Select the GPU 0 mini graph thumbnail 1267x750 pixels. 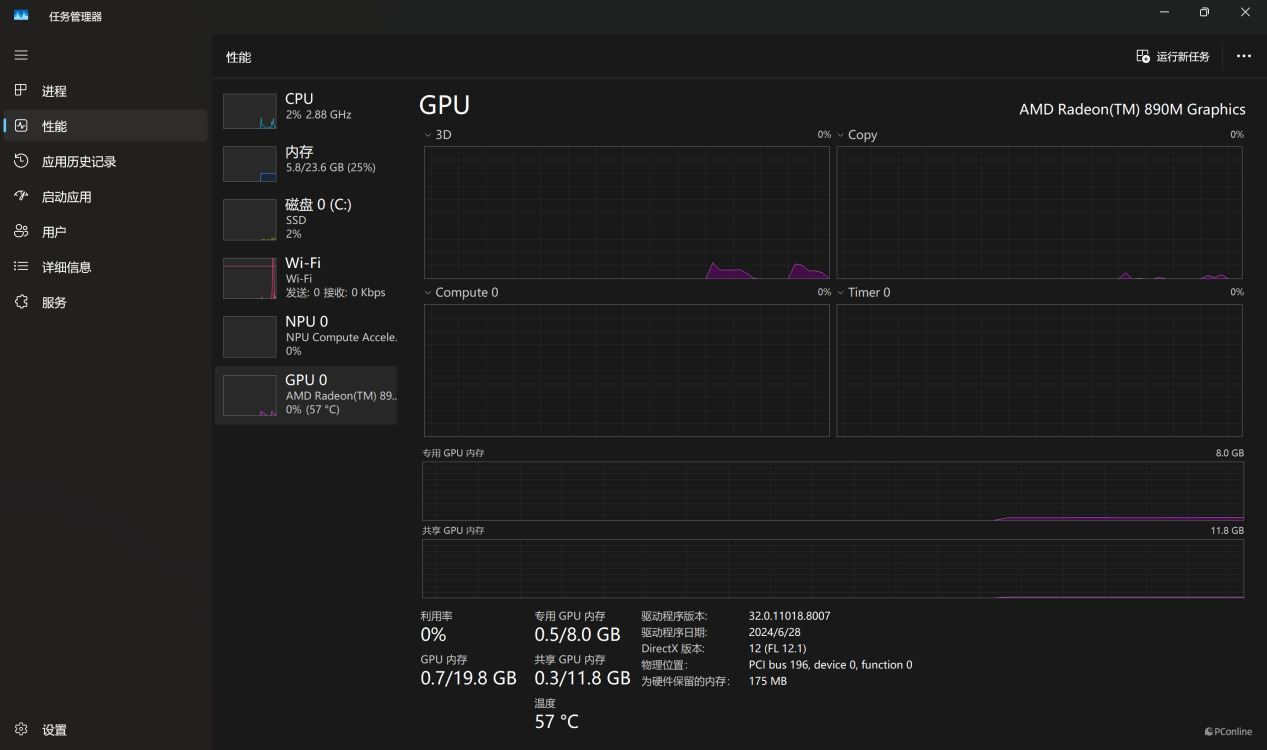(x=250, y=396)
